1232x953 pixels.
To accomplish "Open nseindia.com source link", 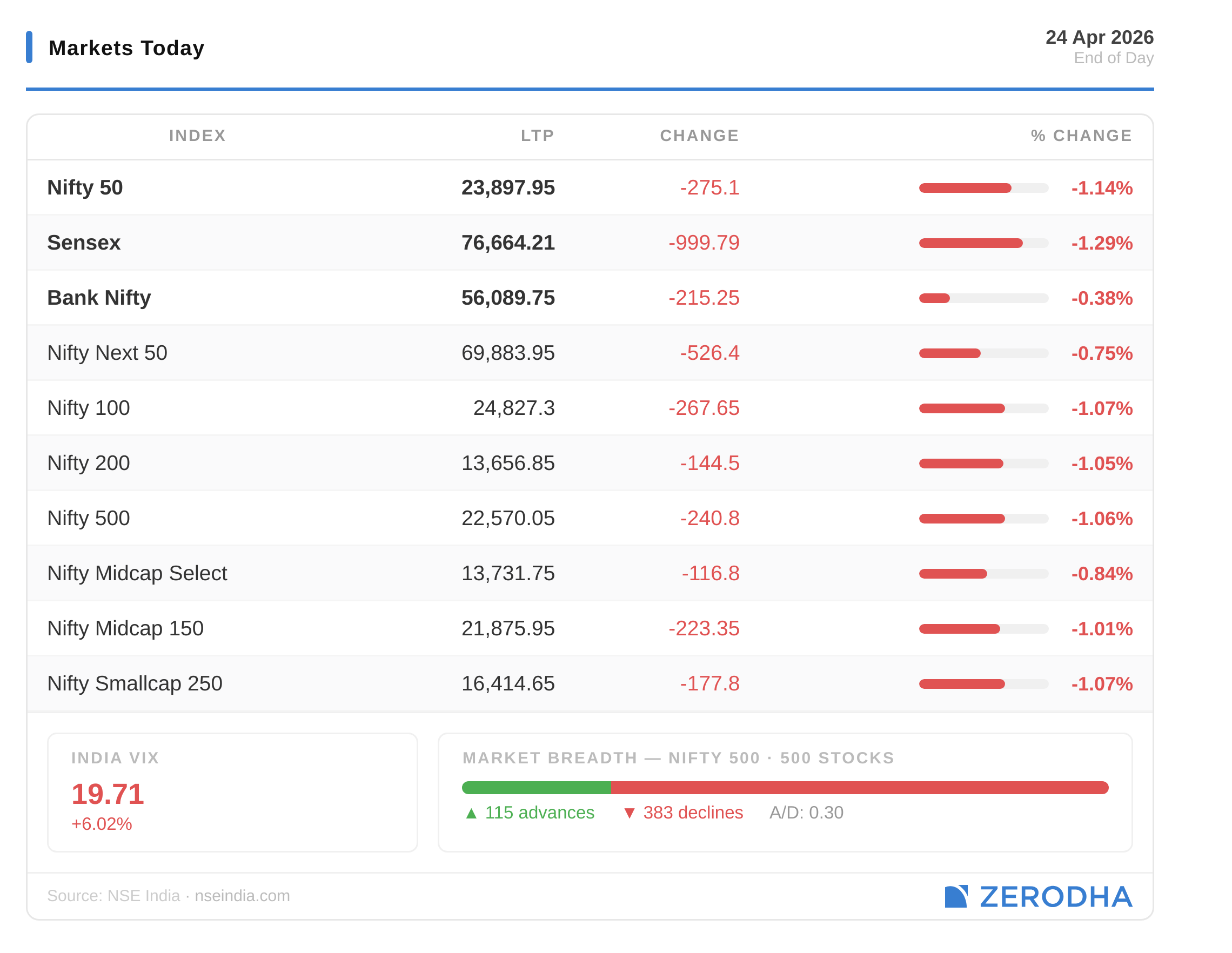I will [242, 896].
